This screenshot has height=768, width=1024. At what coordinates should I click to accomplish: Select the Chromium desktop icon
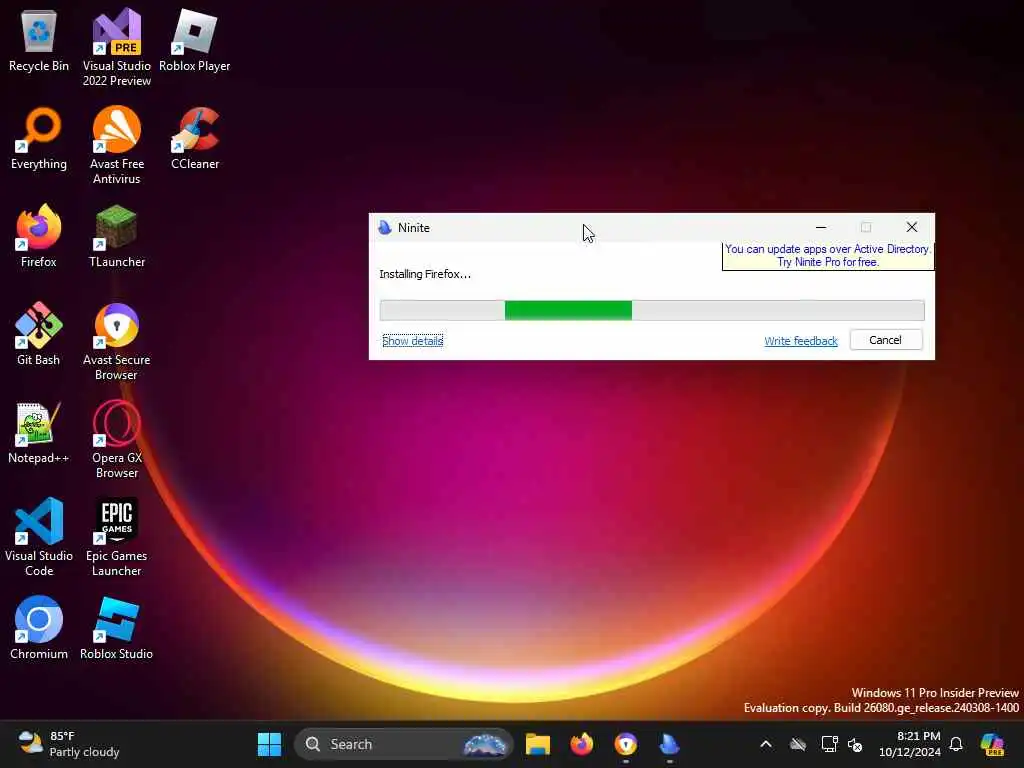[x=39, y=628]
